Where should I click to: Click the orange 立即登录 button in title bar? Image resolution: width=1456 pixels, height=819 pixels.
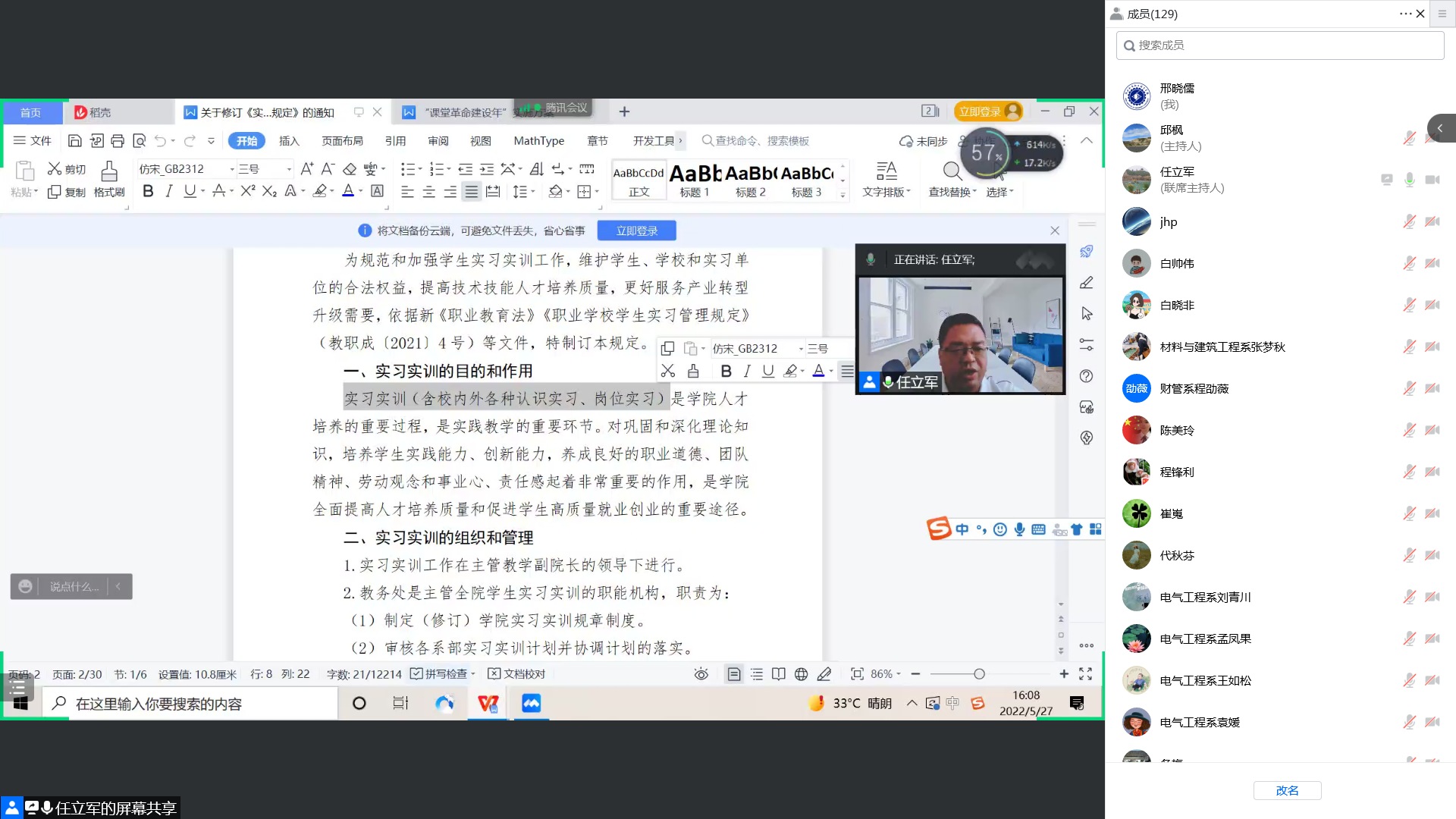click(988, 111)
